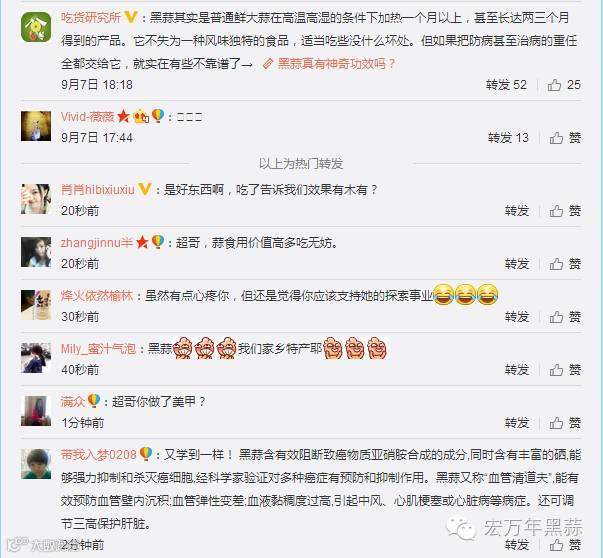Click the thumbs-up icon on Vivid-薇薇's repost
The width and height of the screenshot is (603, 558).
(x=556, y=138)
